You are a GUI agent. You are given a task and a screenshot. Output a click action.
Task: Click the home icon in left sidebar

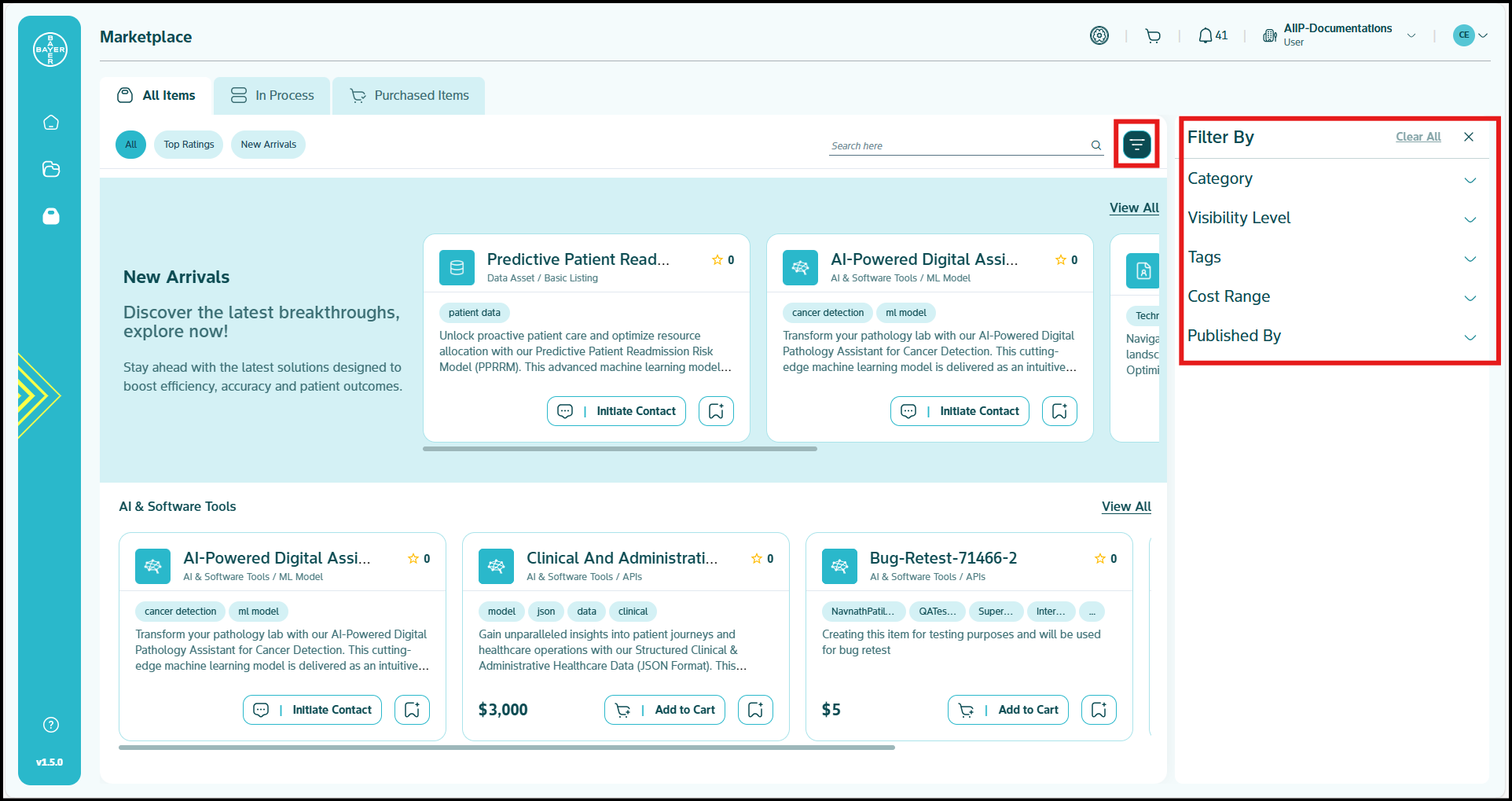click(x=51, y=123)
